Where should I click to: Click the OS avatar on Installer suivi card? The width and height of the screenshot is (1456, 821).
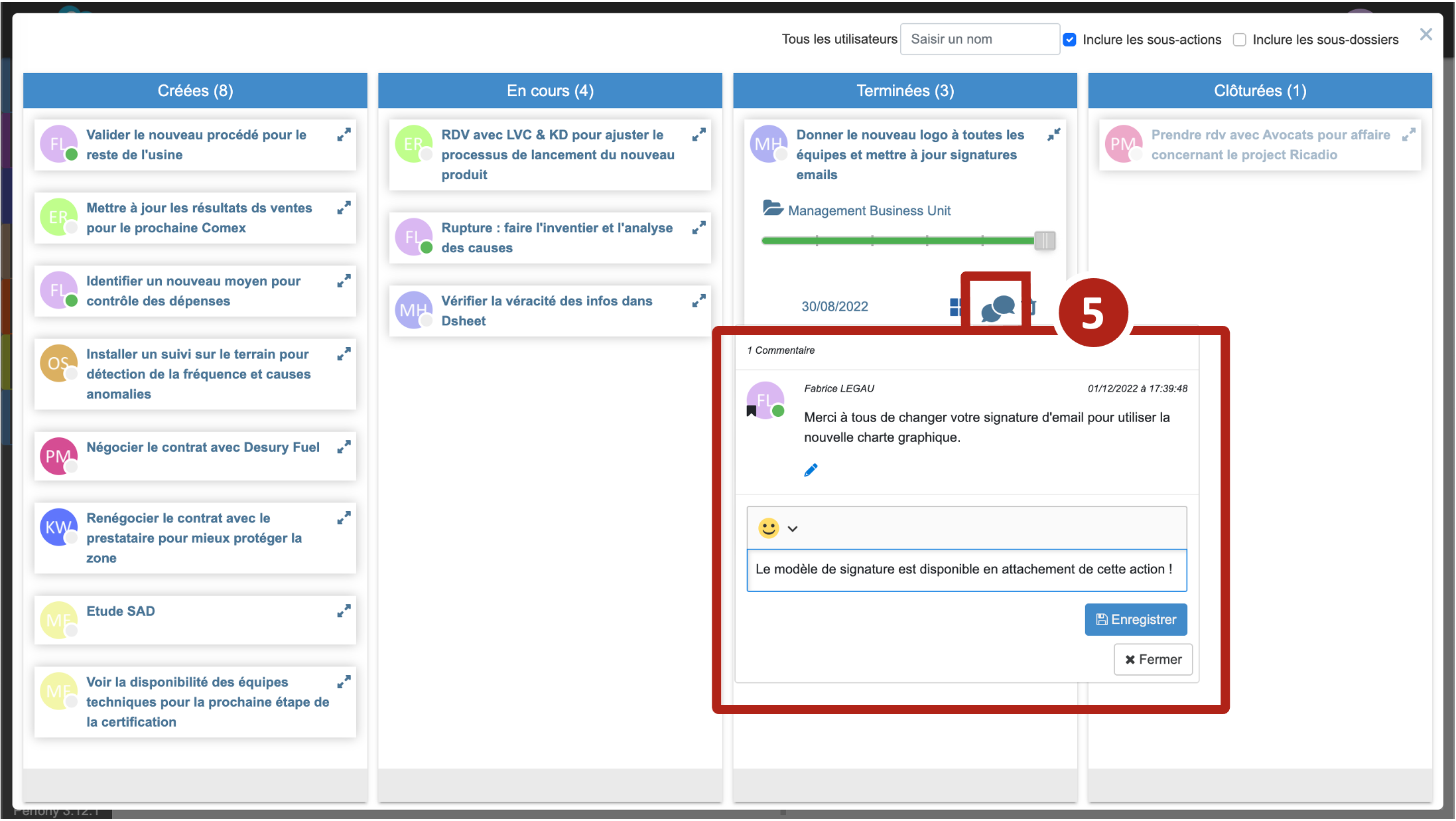[x=58, y=363]
